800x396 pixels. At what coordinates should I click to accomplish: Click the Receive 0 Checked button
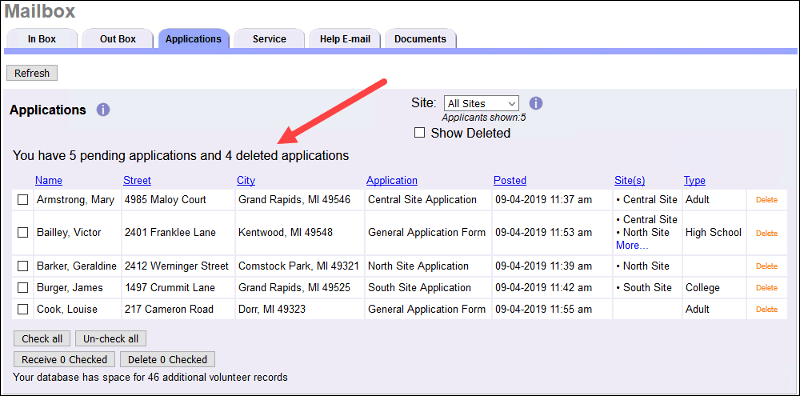[x=64, y=359]
